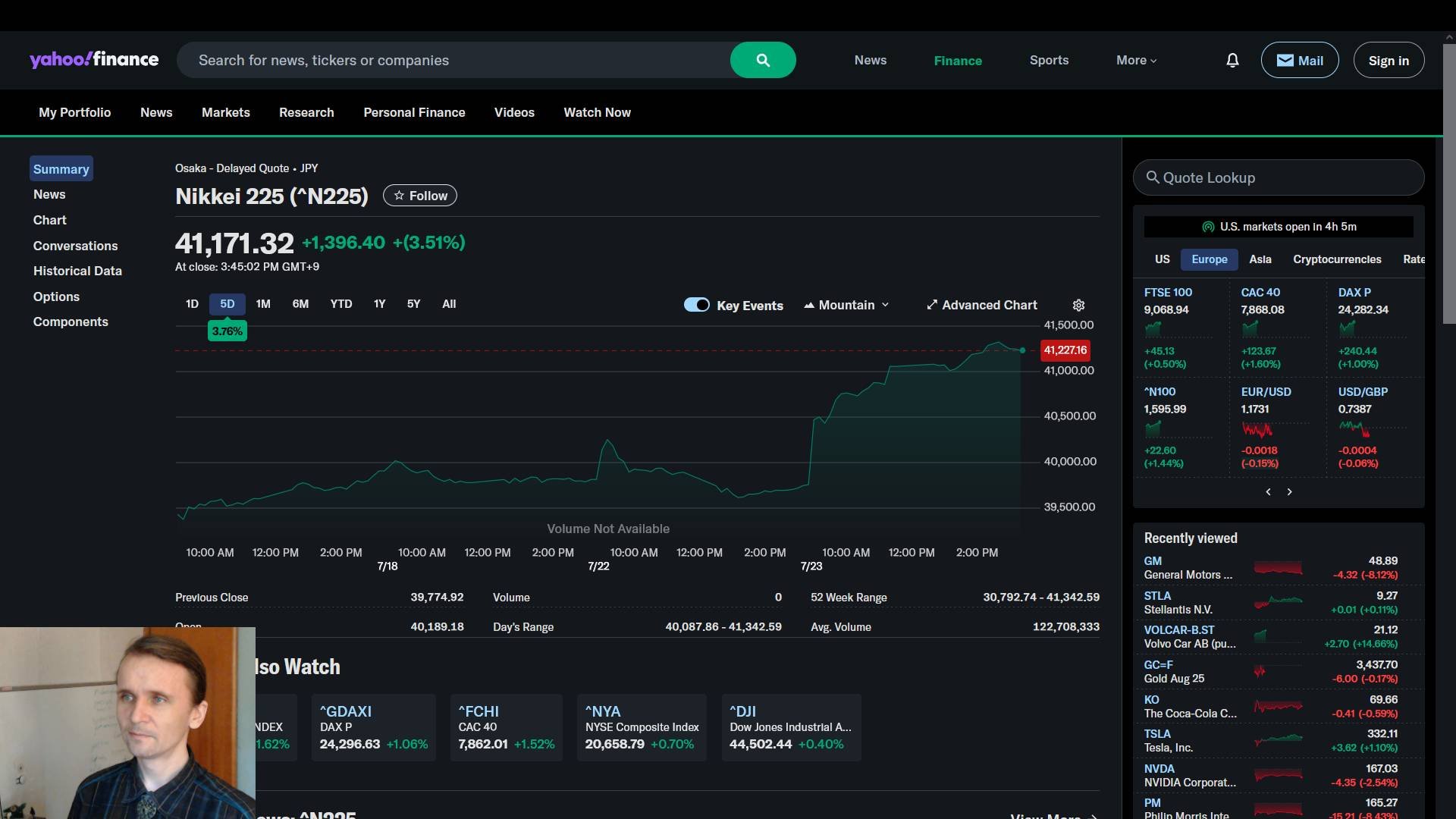Click the STLA sparkline in Recently viewed
This screenshot has width=1456, height=819.
[1278, 603]
